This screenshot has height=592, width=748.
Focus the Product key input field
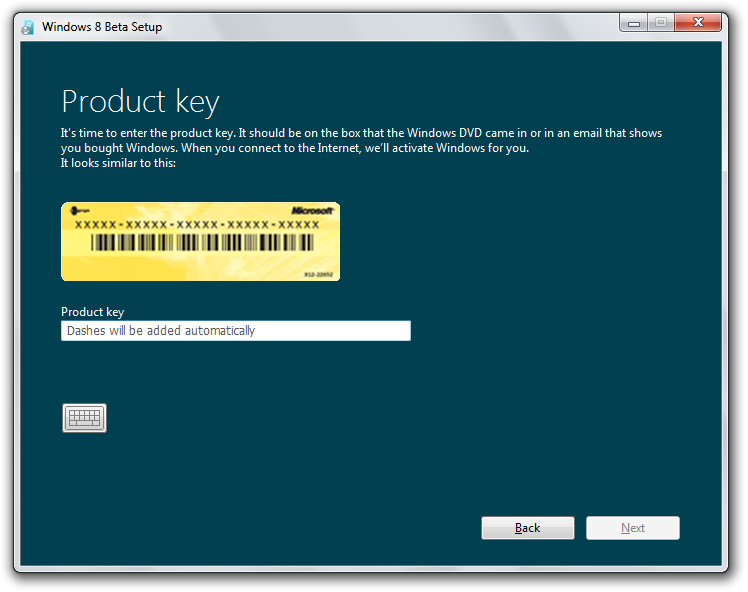click(236, 331)
